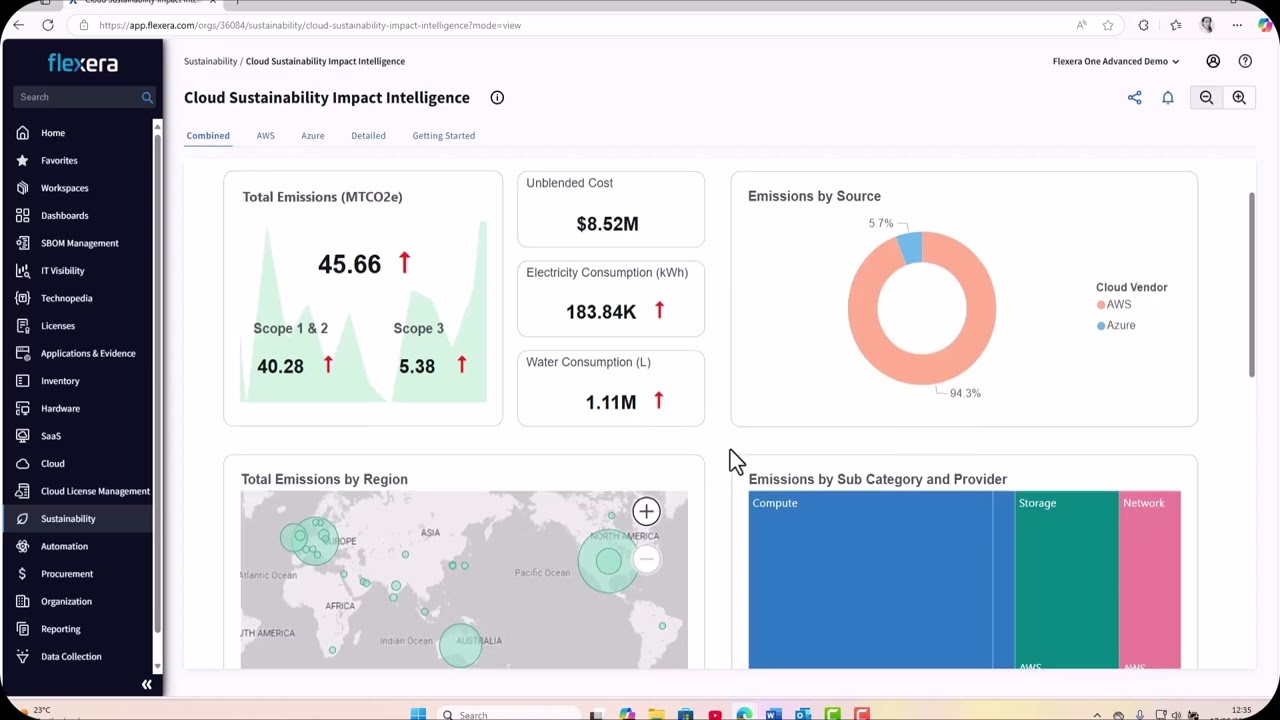The height and width of the screenshot is (720, 1280).
Task: Collapse the sidebar with double-chevron icon
Action: 146,685
